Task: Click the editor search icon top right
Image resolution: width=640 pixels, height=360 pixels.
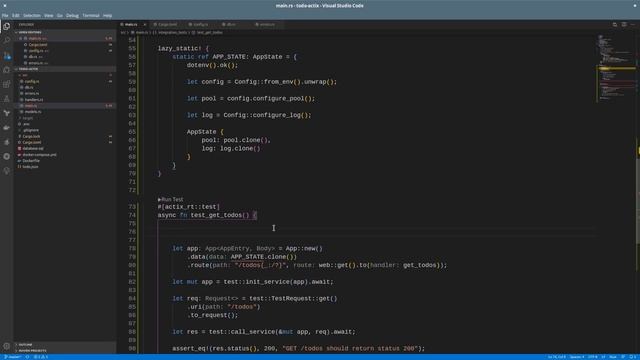Action: coord(615,25)
